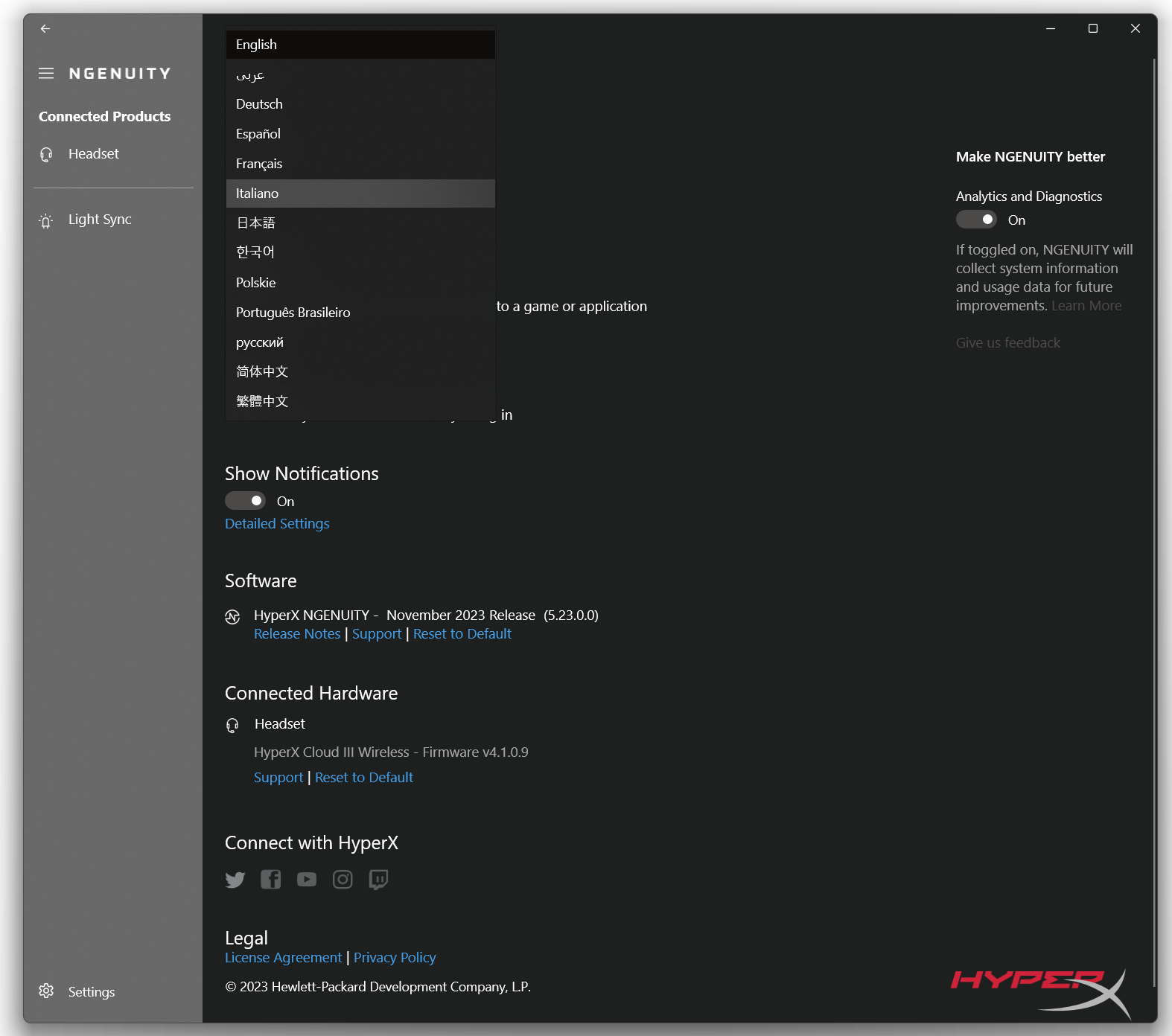This screenshot has width=1172, height=1036.
Task: Click the Connected Hardware headset icon
Action: [x=232, y=725]
